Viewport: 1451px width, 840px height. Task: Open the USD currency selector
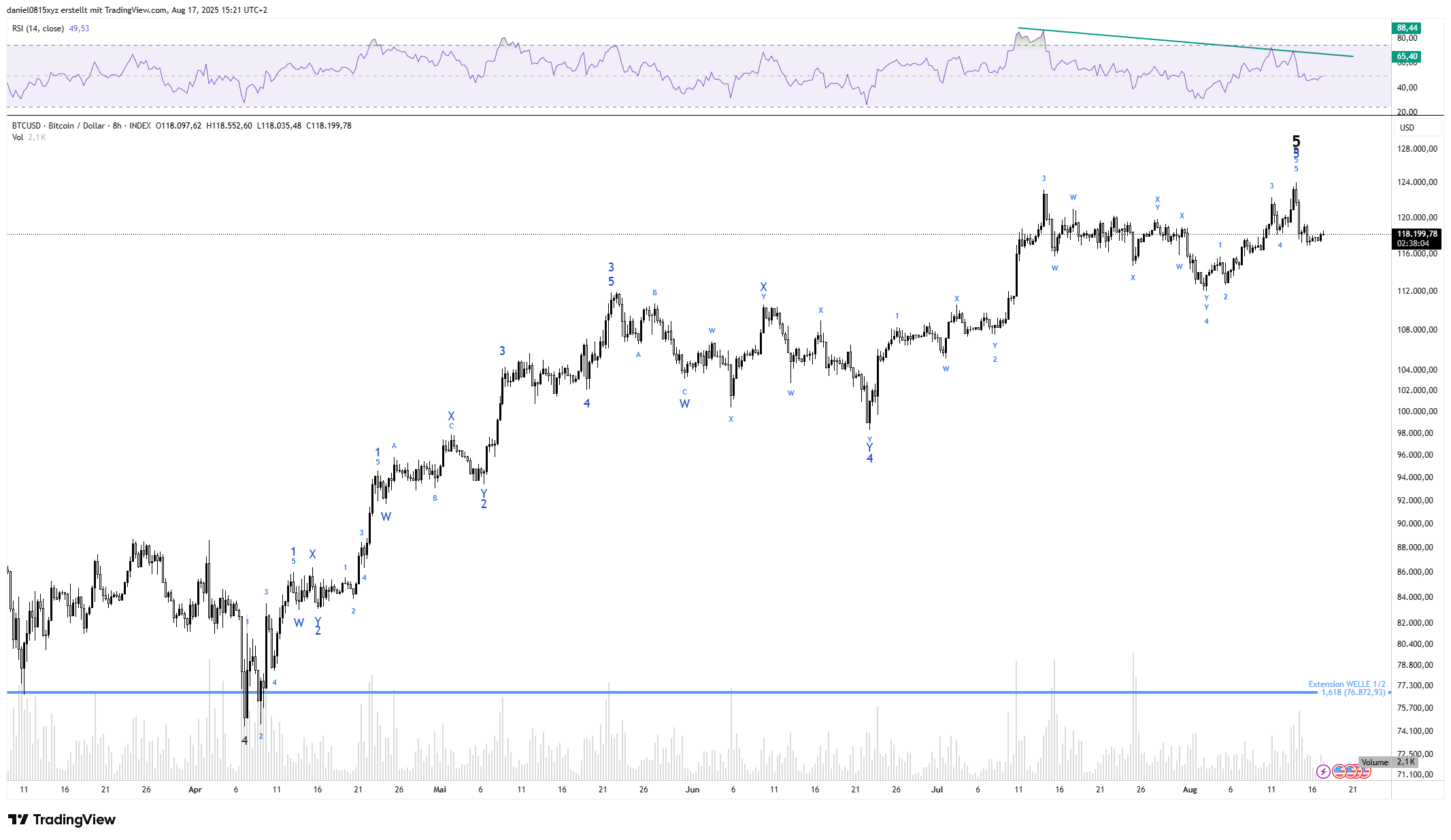1407,128
